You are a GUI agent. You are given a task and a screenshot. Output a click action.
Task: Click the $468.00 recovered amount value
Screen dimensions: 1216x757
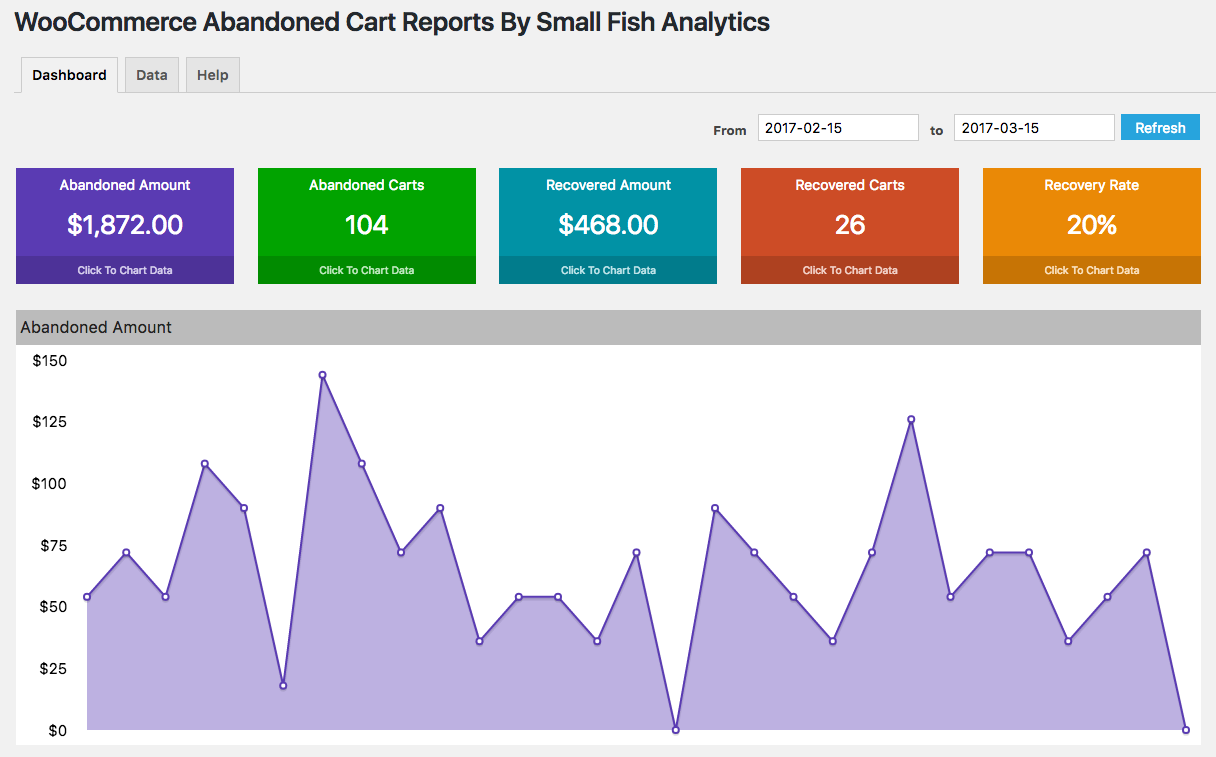click(608, 225)
